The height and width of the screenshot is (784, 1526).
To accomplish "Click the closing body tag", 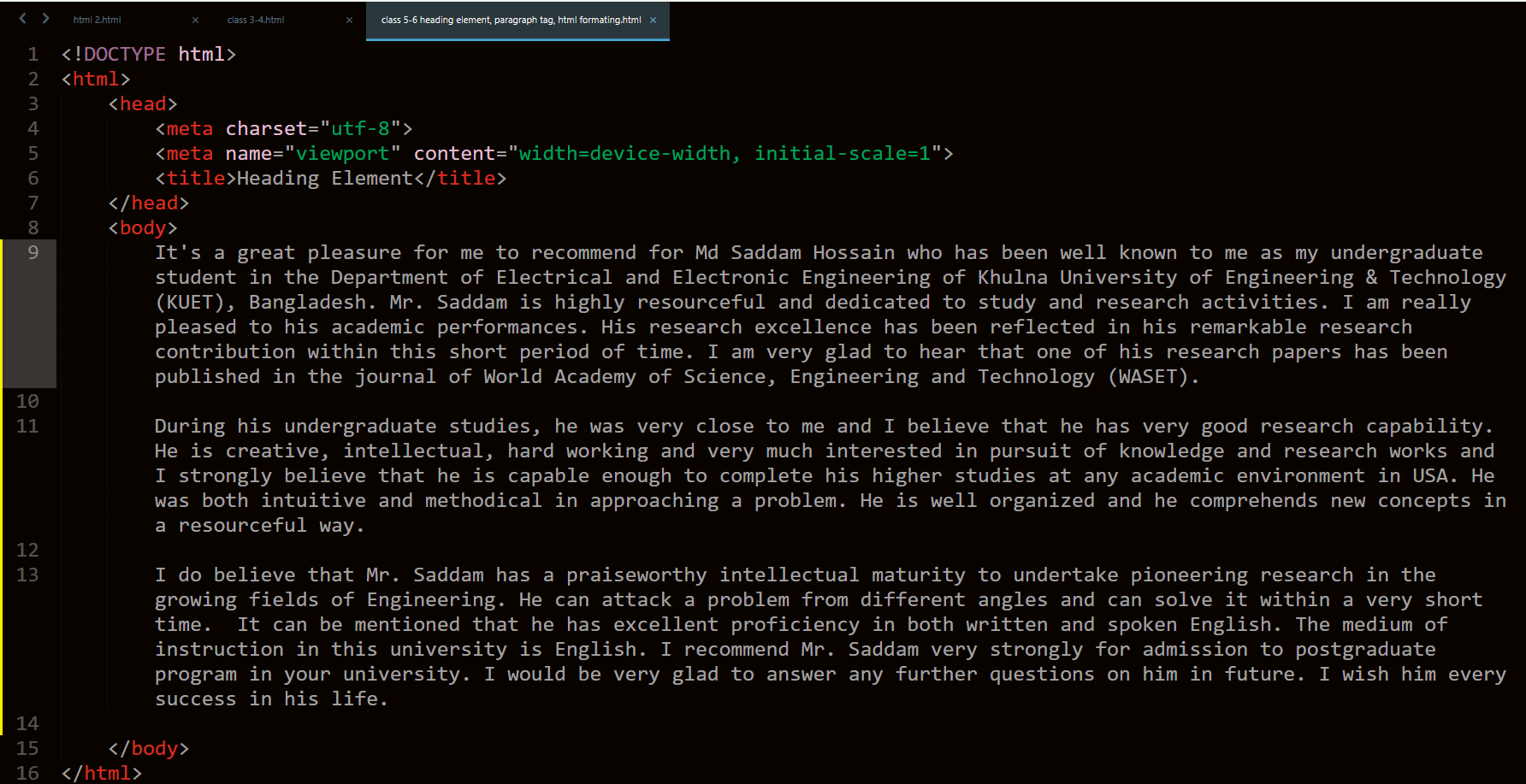I will (x=149, y=748).
